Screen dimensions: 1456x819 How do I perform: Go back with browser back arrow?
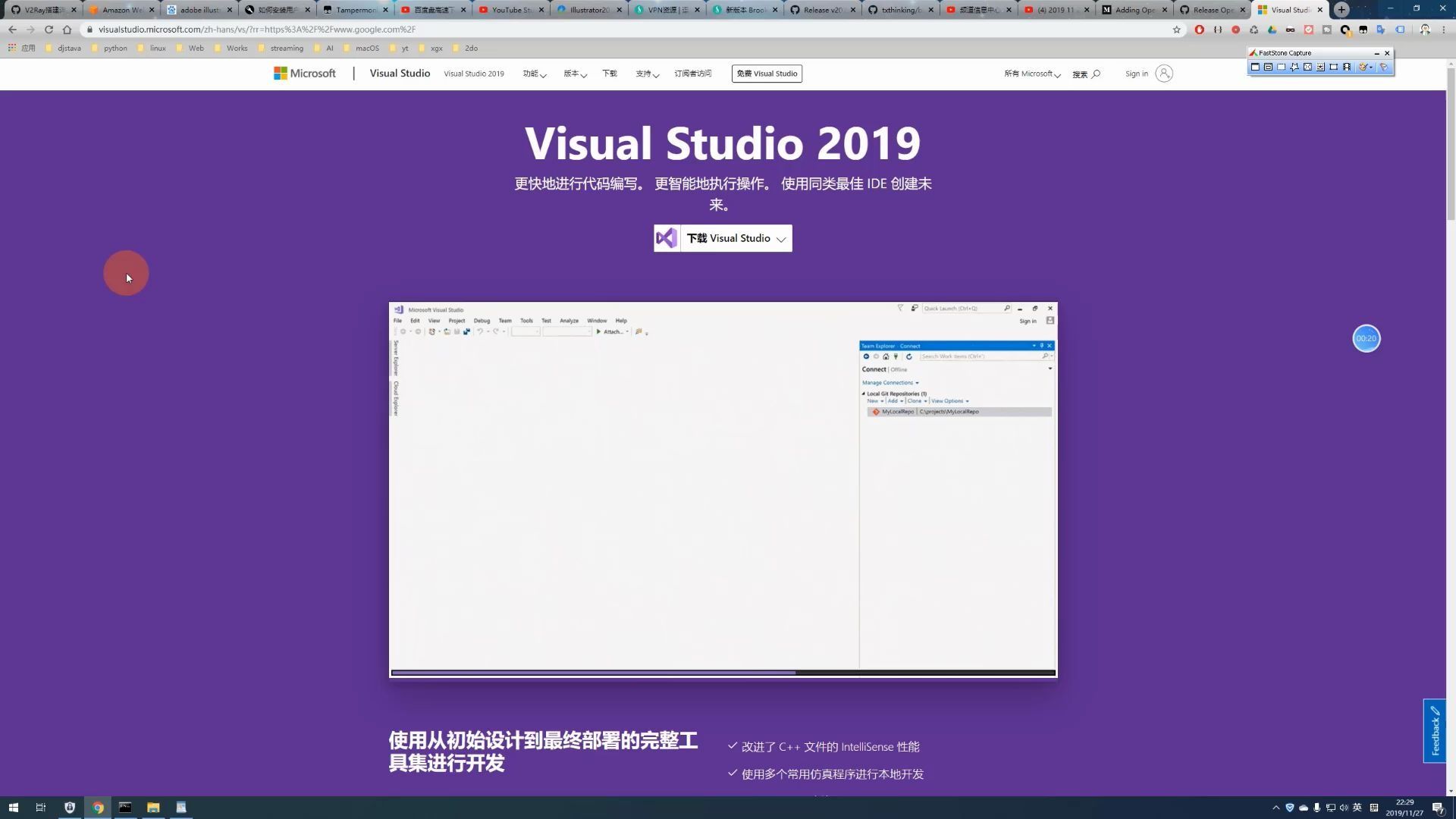(12, 30)
